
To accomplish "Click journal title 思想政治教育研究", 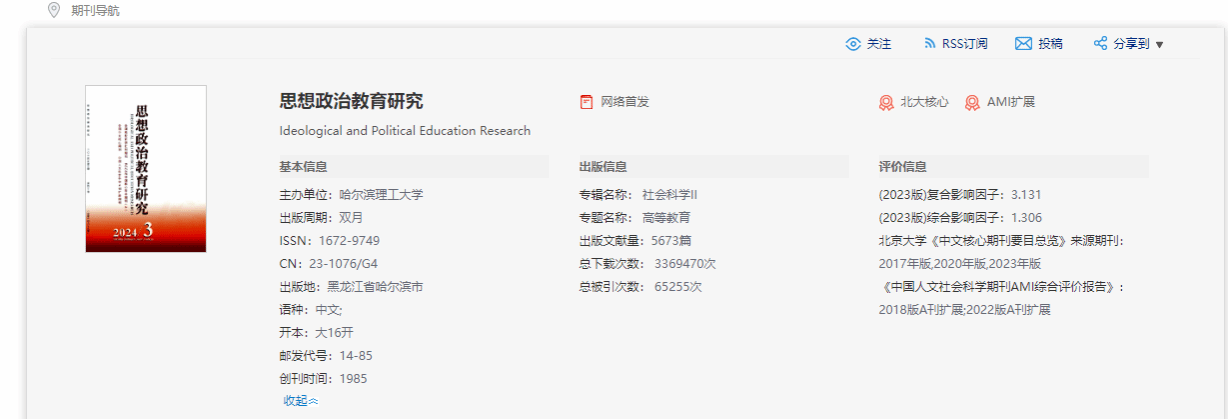I will (351, 101).
